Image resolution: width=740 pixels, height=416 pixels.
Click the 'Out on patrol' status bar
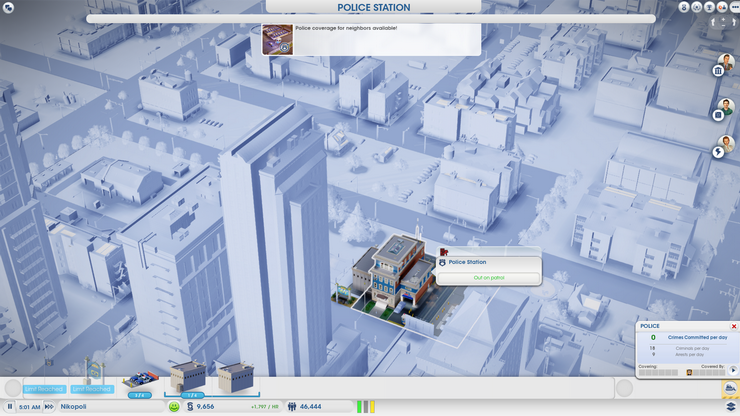pyautogui.click(x=489, y=278)
